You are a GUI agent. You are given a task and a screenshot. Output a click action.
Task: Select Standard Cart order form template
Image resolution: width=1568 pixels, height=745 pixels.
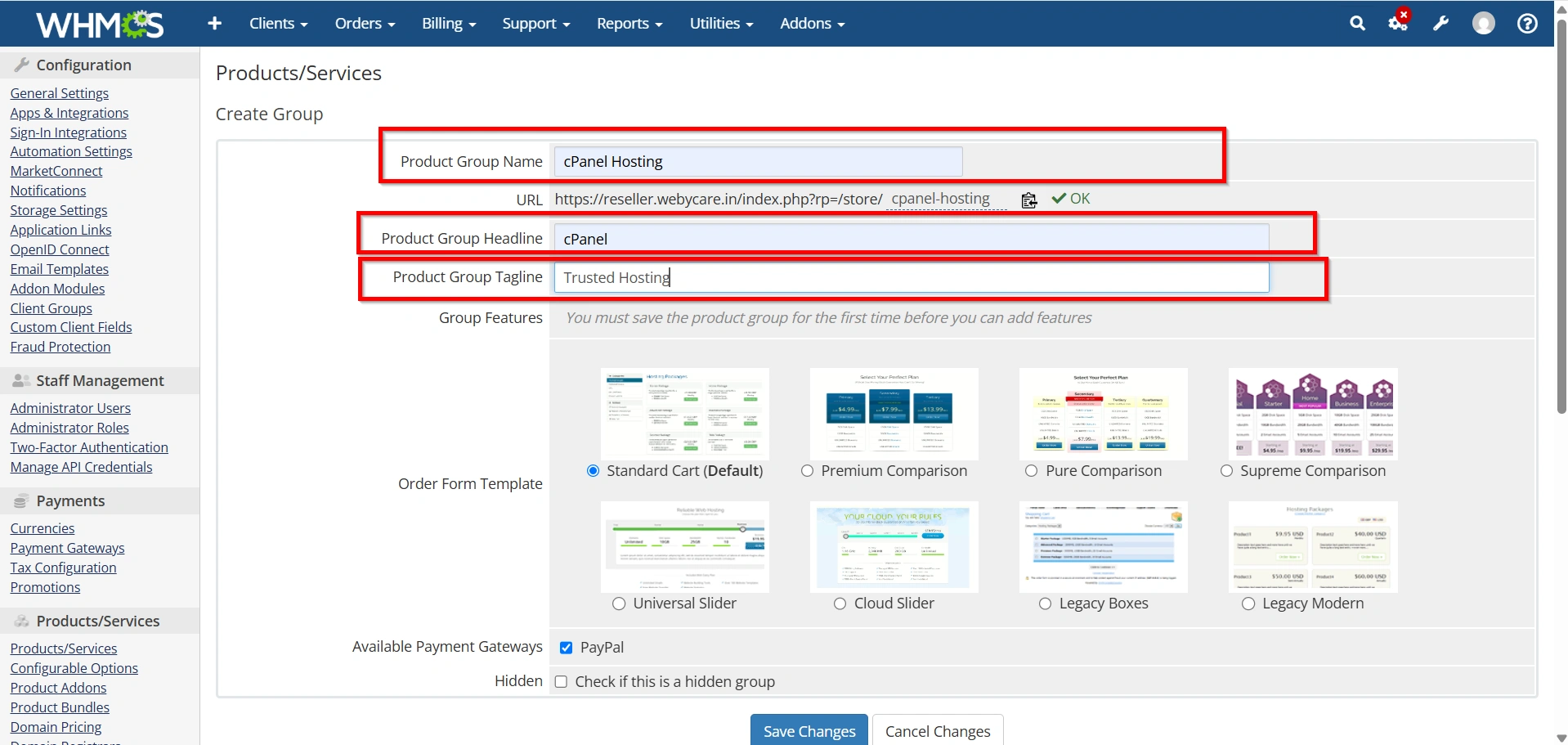594,471
